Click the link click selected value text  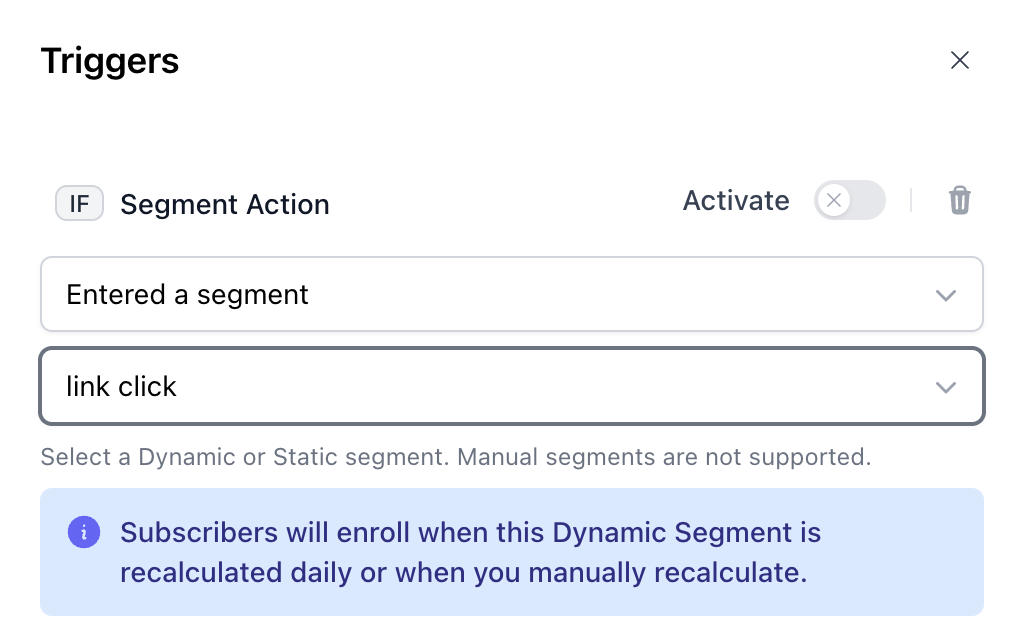click(121, 387)
